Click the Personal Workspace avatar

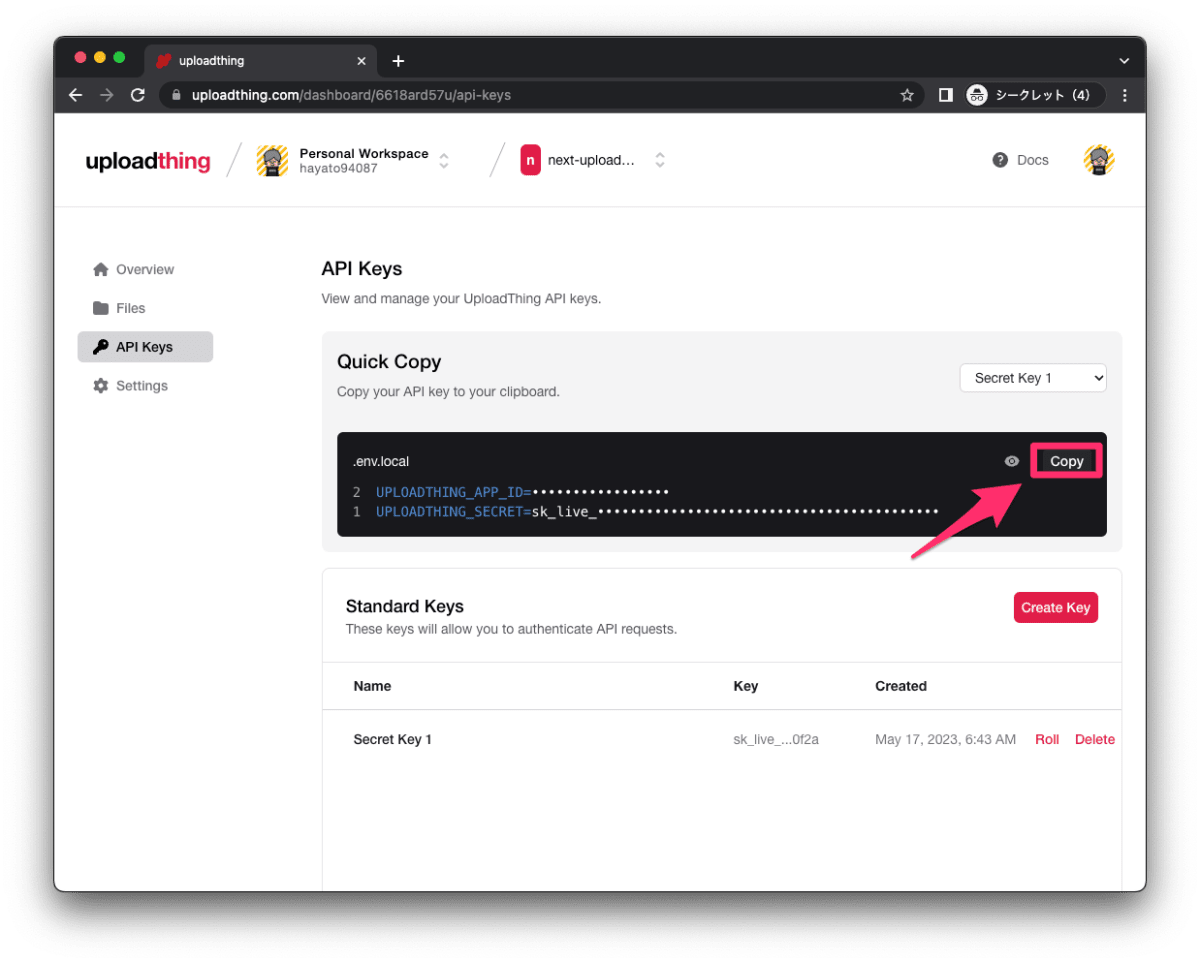click(x=272, y=160)
